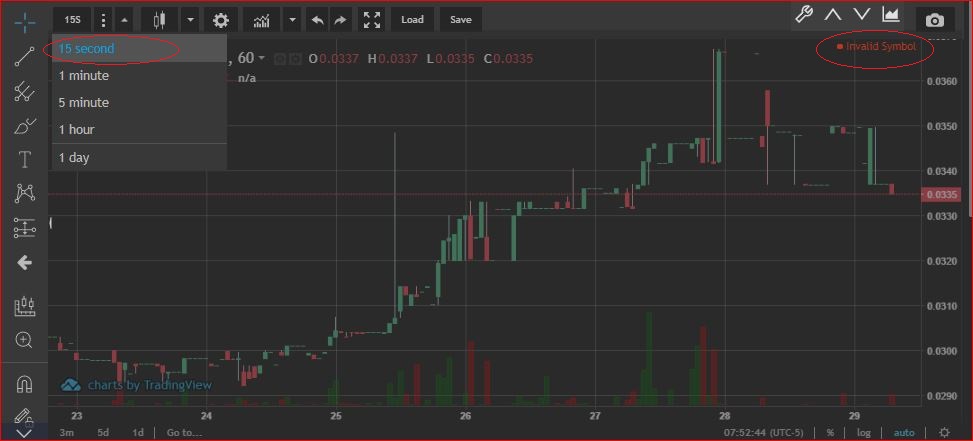
Task: Click the back arrow icon in left toolbar
Action: tap(24, 263)
